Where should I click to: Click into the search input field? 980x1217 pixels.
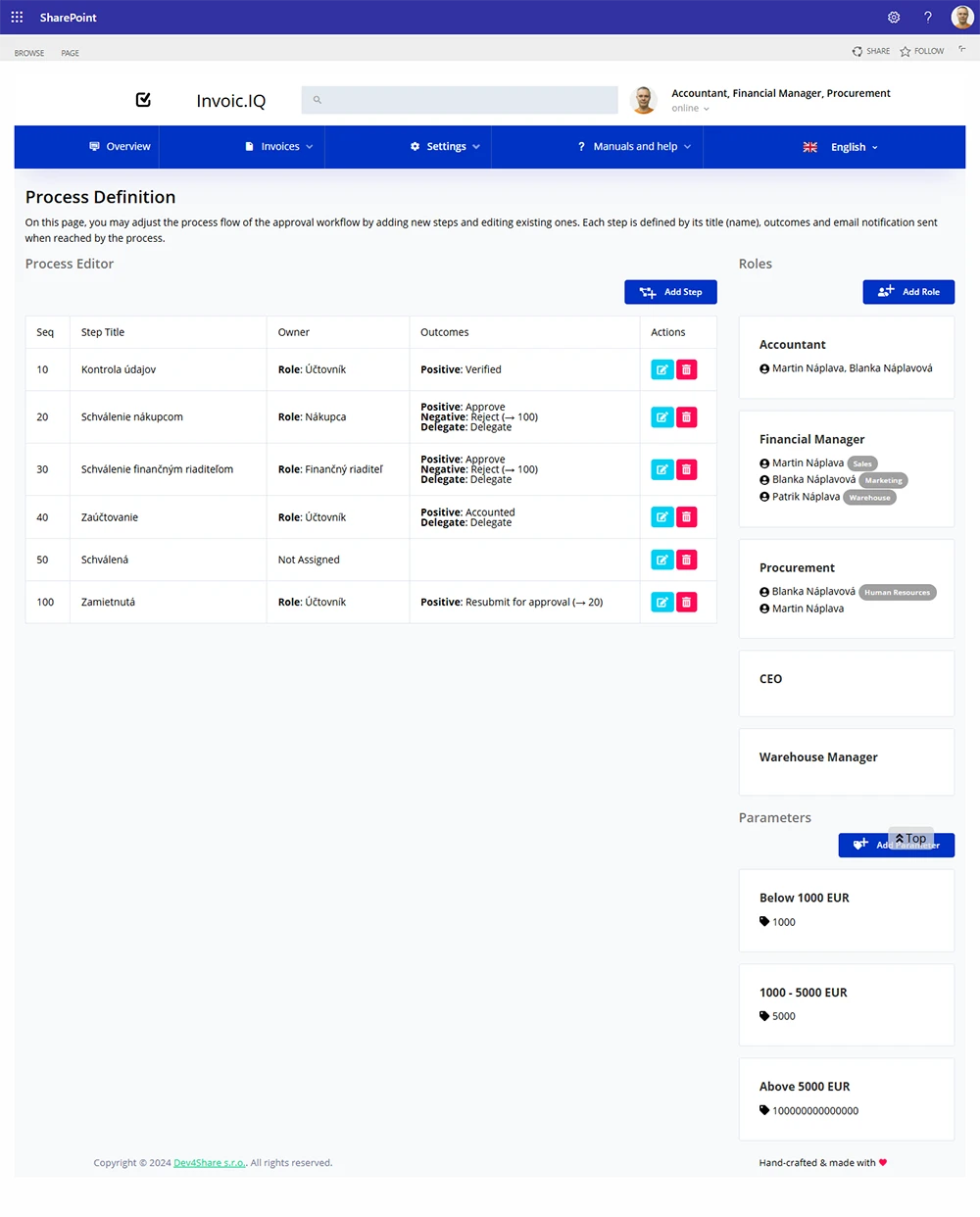pyautogui.click(x=460, y=100)
